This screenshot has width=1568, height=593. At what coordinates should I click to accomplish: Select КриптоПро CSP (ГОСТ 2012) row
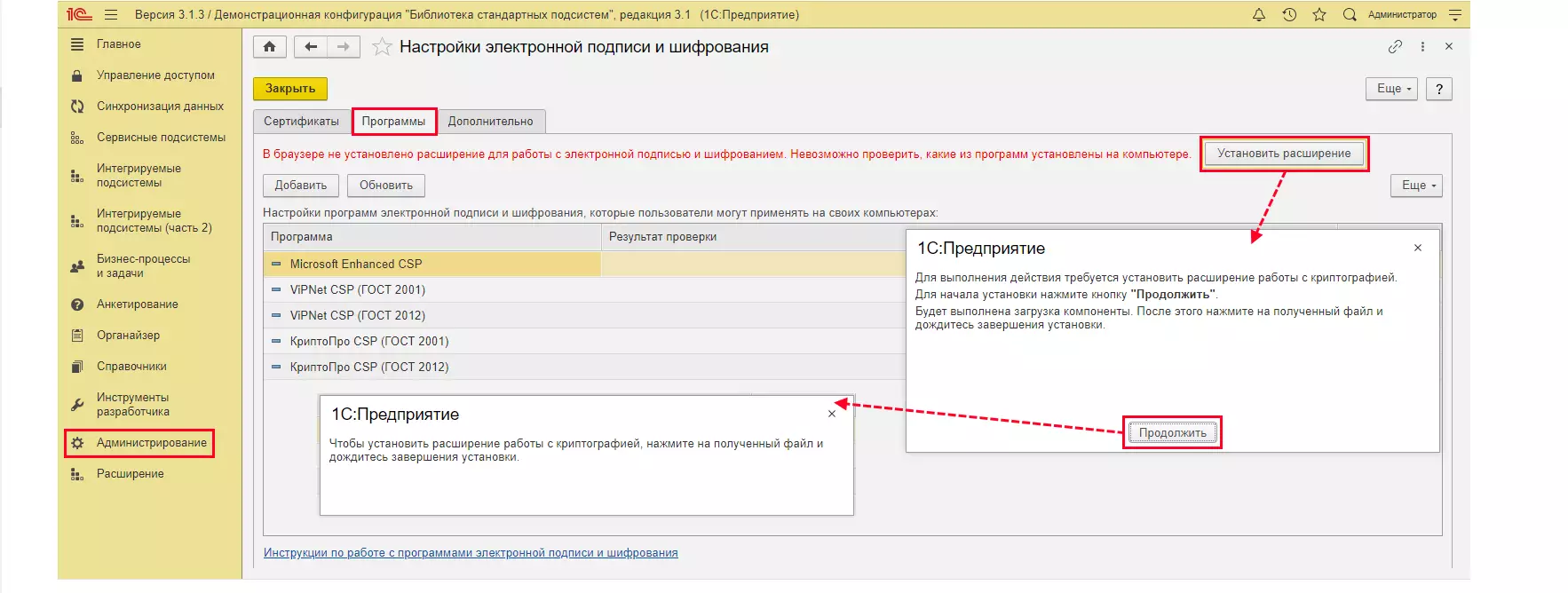[x=583, y=368]
